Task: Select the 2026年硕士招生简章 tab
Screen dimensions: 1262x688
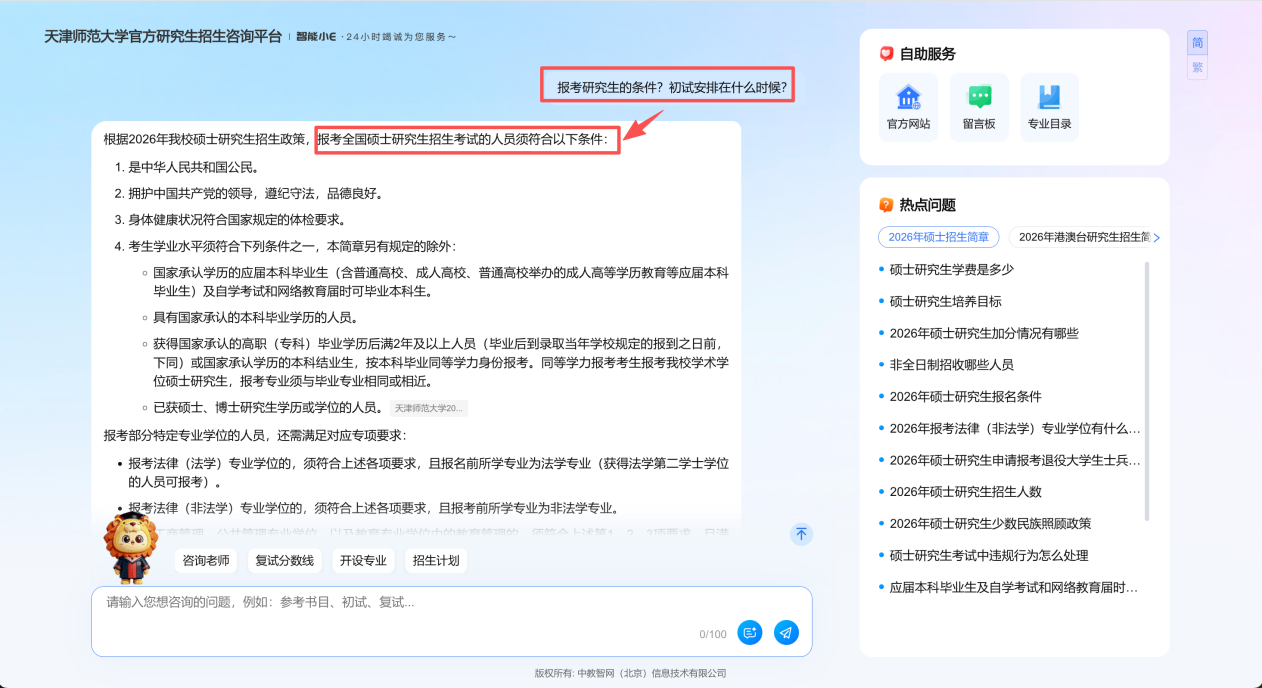Action: [938, 237]
